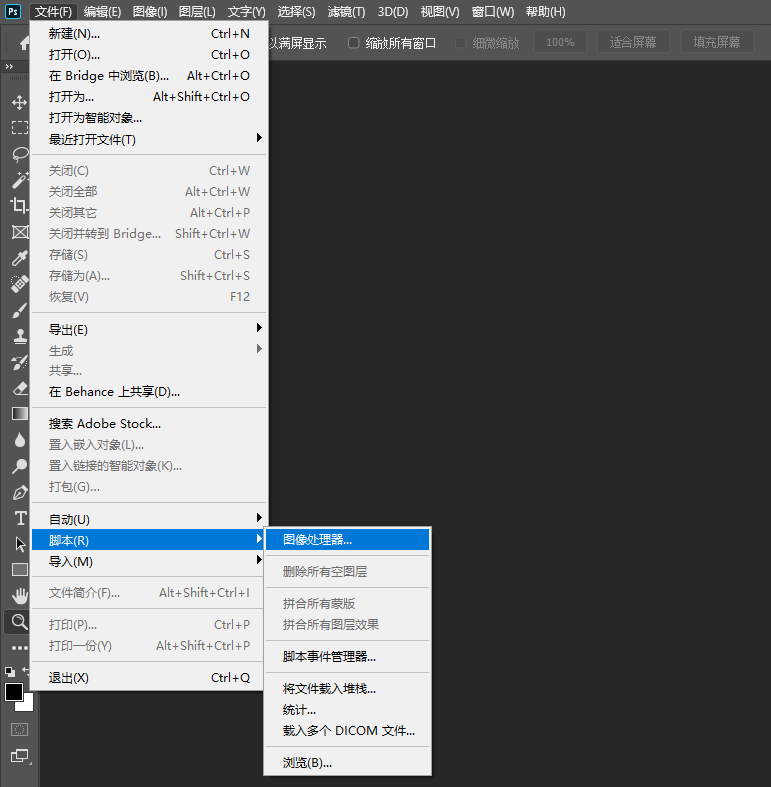This screenshot has width=771, height=787.
Task: Select the Eyedropper tool
Action: tap(19, 258)
